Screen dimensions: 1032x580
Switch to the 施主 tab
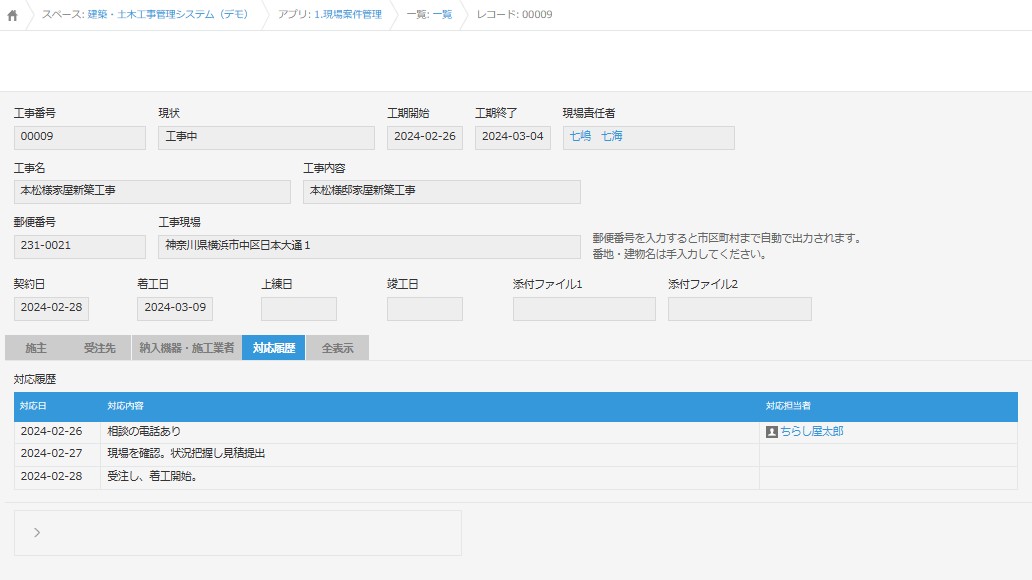pos(36,348)
